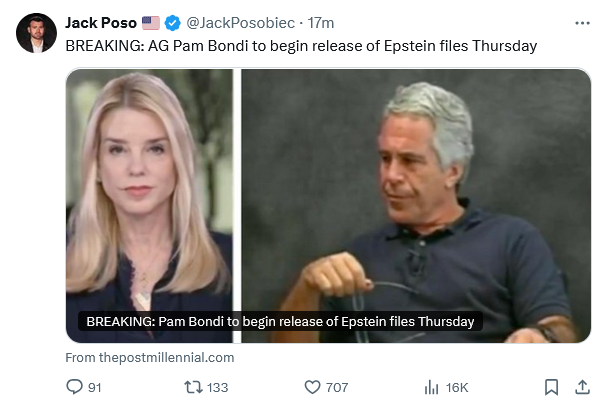The width and height of the screenshot is (609, 408).
Task: Click the BREAKING tweet text above the image
Action: point(301,45)
